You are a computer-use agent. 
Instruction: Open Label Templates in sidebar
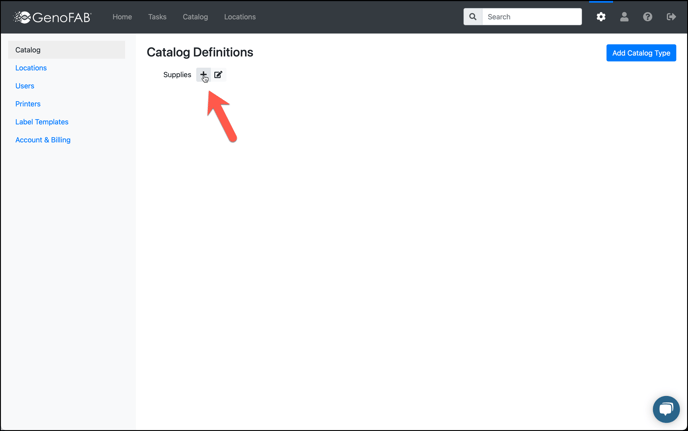point(42,122)
